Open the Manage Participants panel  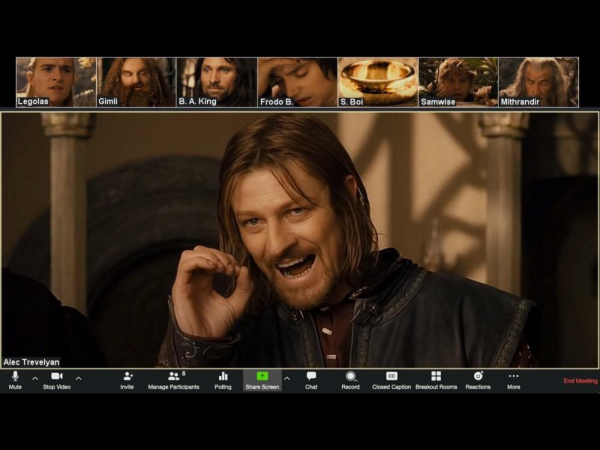click(x=174, y=379)
